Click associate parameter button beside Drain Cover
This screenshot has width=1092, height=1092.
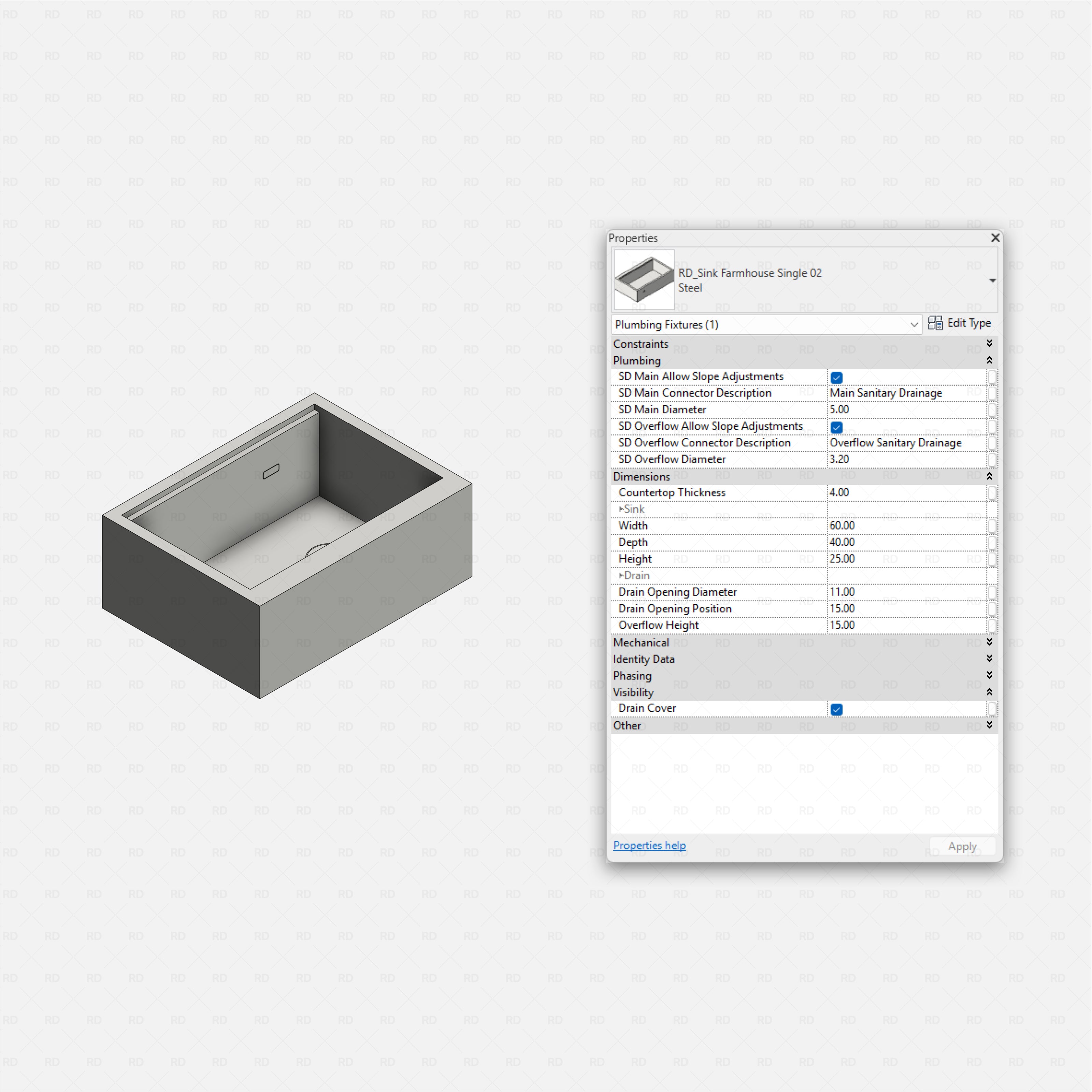[x=993, y=709]
